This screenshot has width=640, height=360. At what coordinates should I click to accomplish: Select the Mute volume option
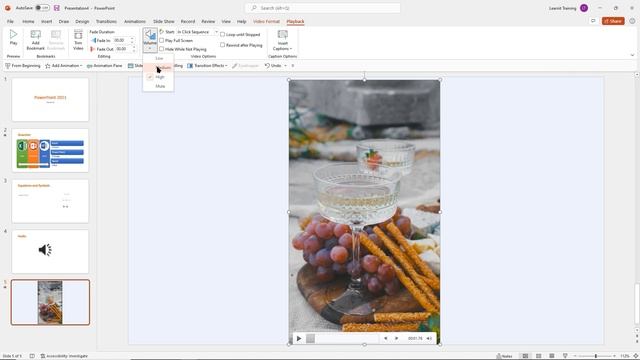click(158, 86)
